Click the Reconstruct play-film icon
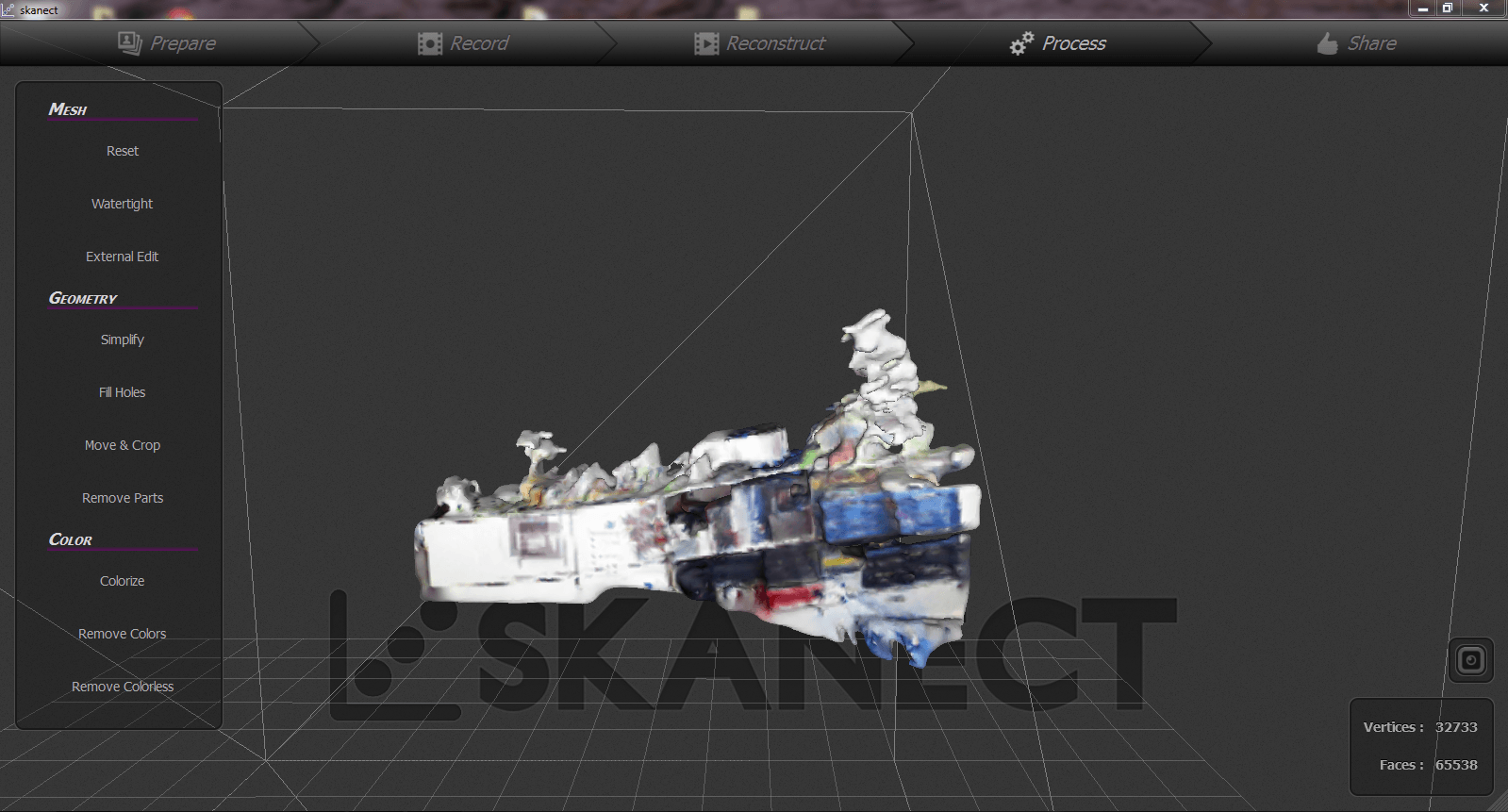 (706, 43)
